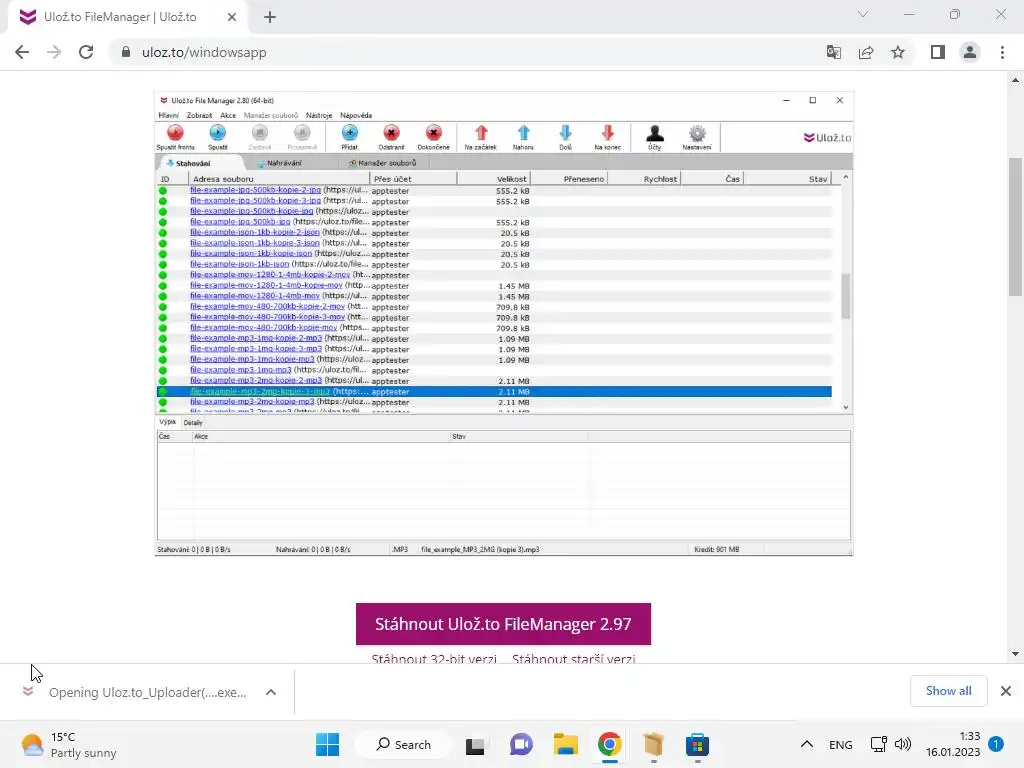Image resolution: width=1024 pixels, height=768 pixels.
Task: Open the Nápověda menu
Action: pyautogui.click(x=356, y=116)
